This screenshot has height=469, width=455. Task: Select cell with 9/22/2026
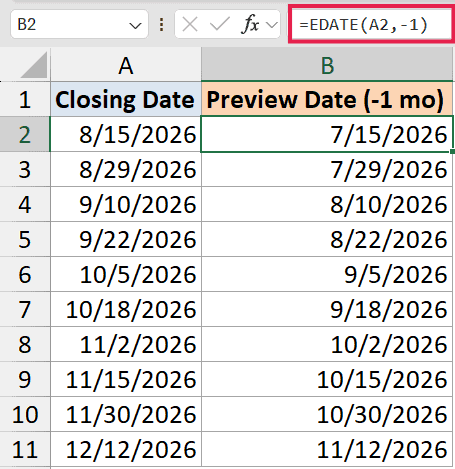(126, 239)
